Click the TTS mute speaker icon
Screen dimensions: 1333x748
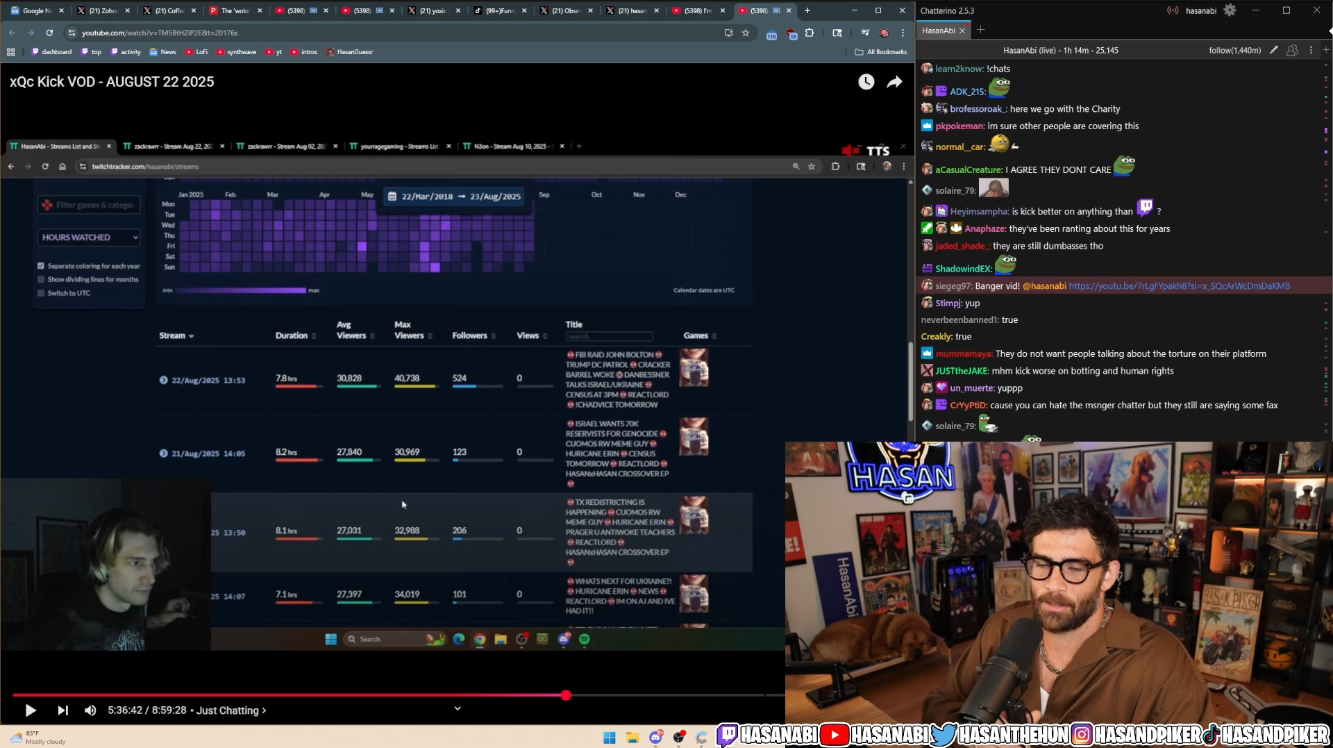tap(849, 151)
